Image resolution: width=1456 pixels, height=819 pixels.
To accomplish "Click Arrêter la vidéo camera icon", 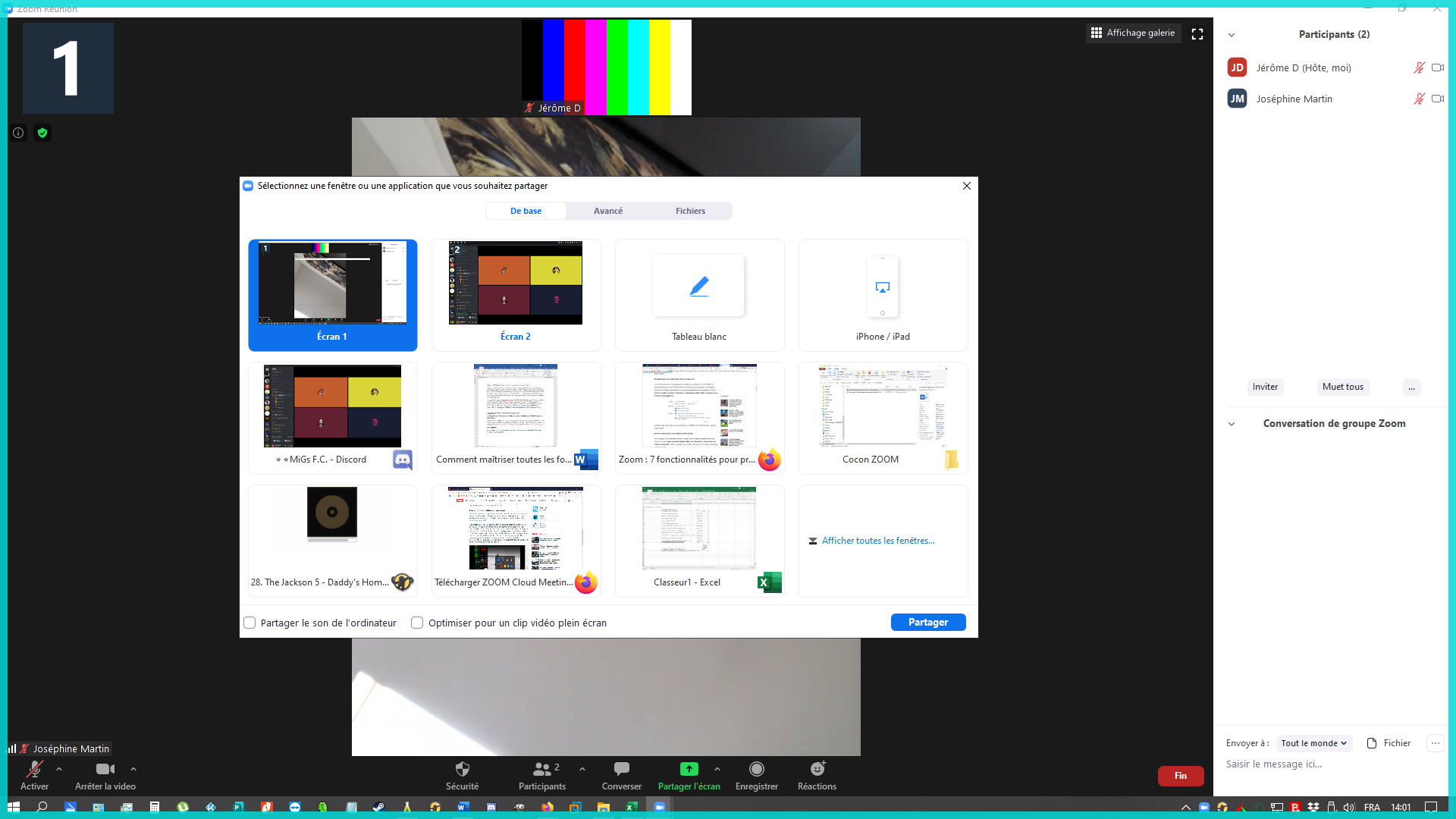I will point(105,769).
